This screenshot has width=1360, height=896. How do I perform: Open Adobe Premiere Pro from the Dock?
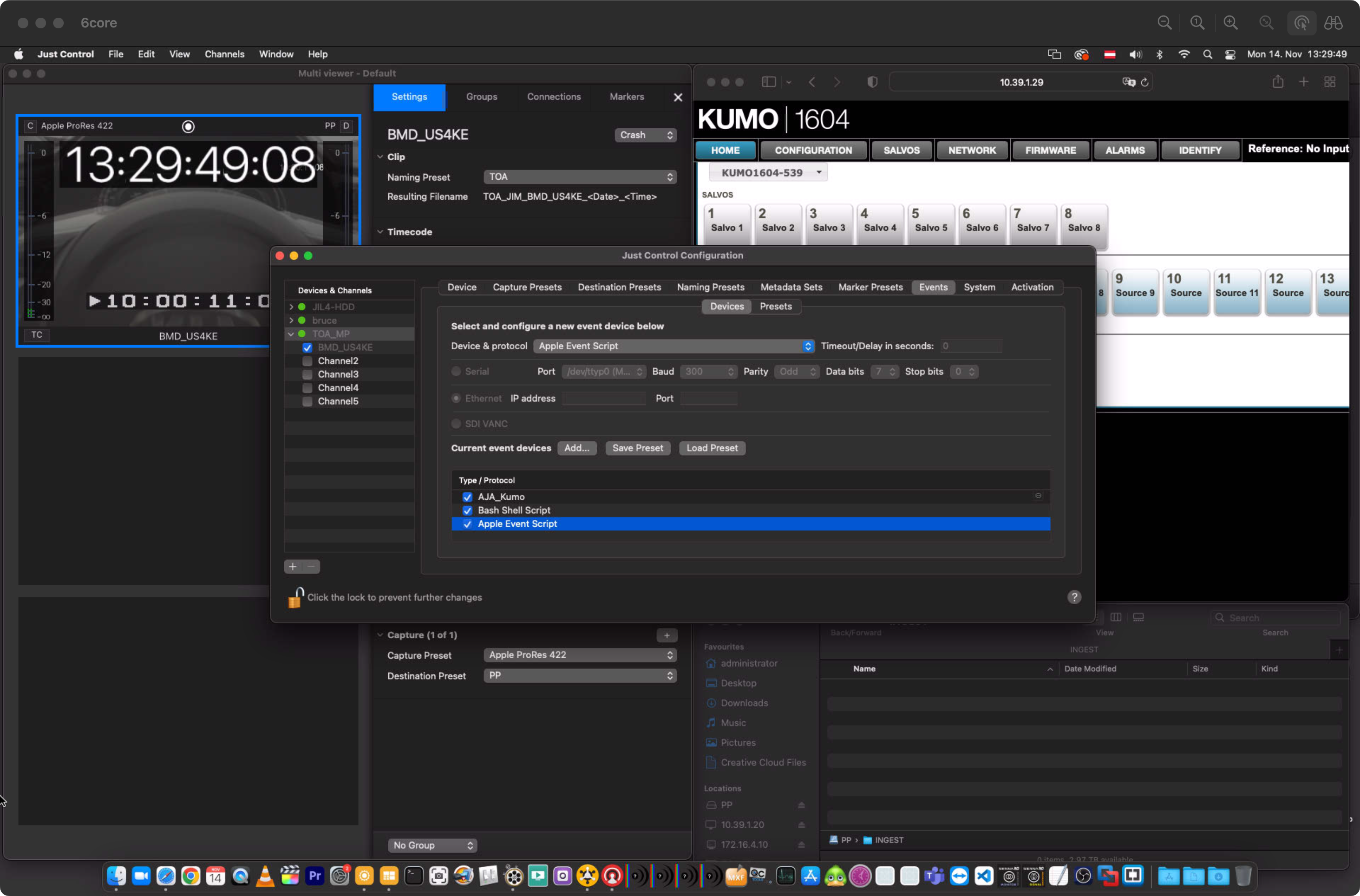tap(314, 876)
